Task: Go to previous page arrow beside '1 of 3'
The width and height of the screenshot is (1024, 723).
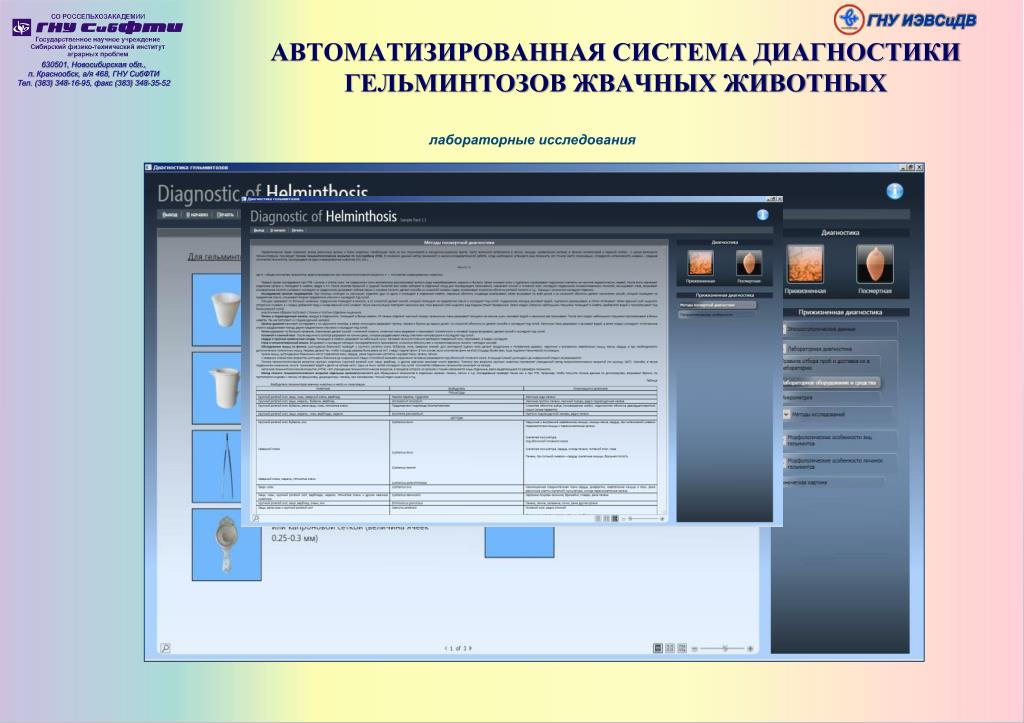Action: (447, 649)
